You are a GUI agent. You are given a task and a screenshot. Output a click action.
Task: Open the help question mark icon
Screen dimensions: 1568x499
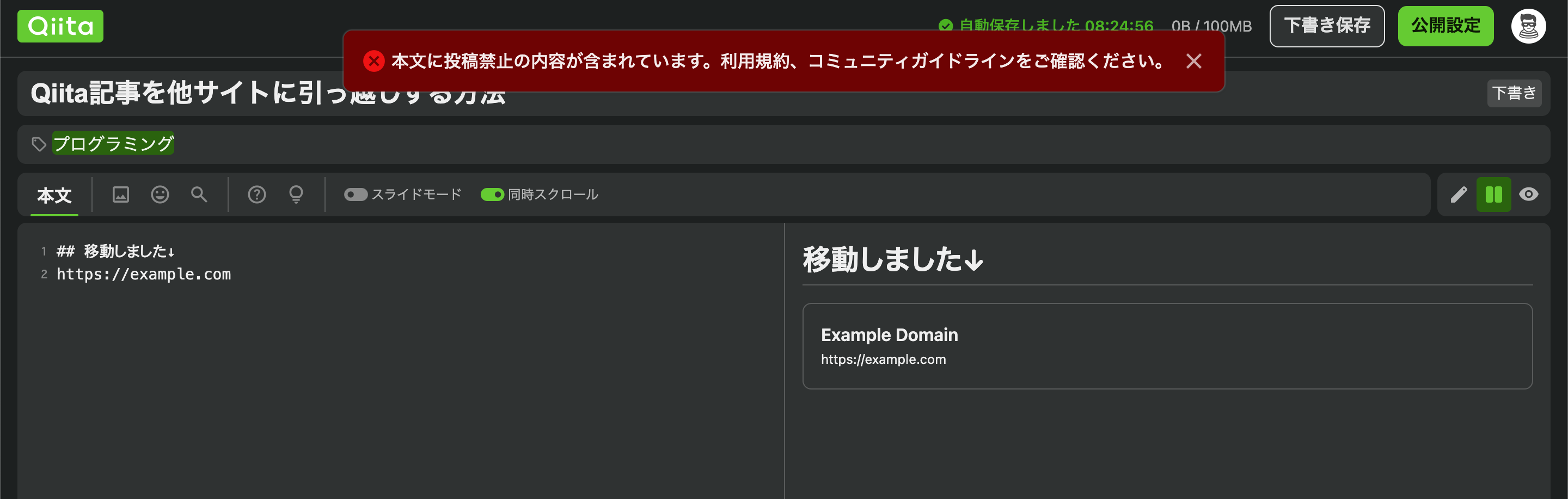coord(257,194)
